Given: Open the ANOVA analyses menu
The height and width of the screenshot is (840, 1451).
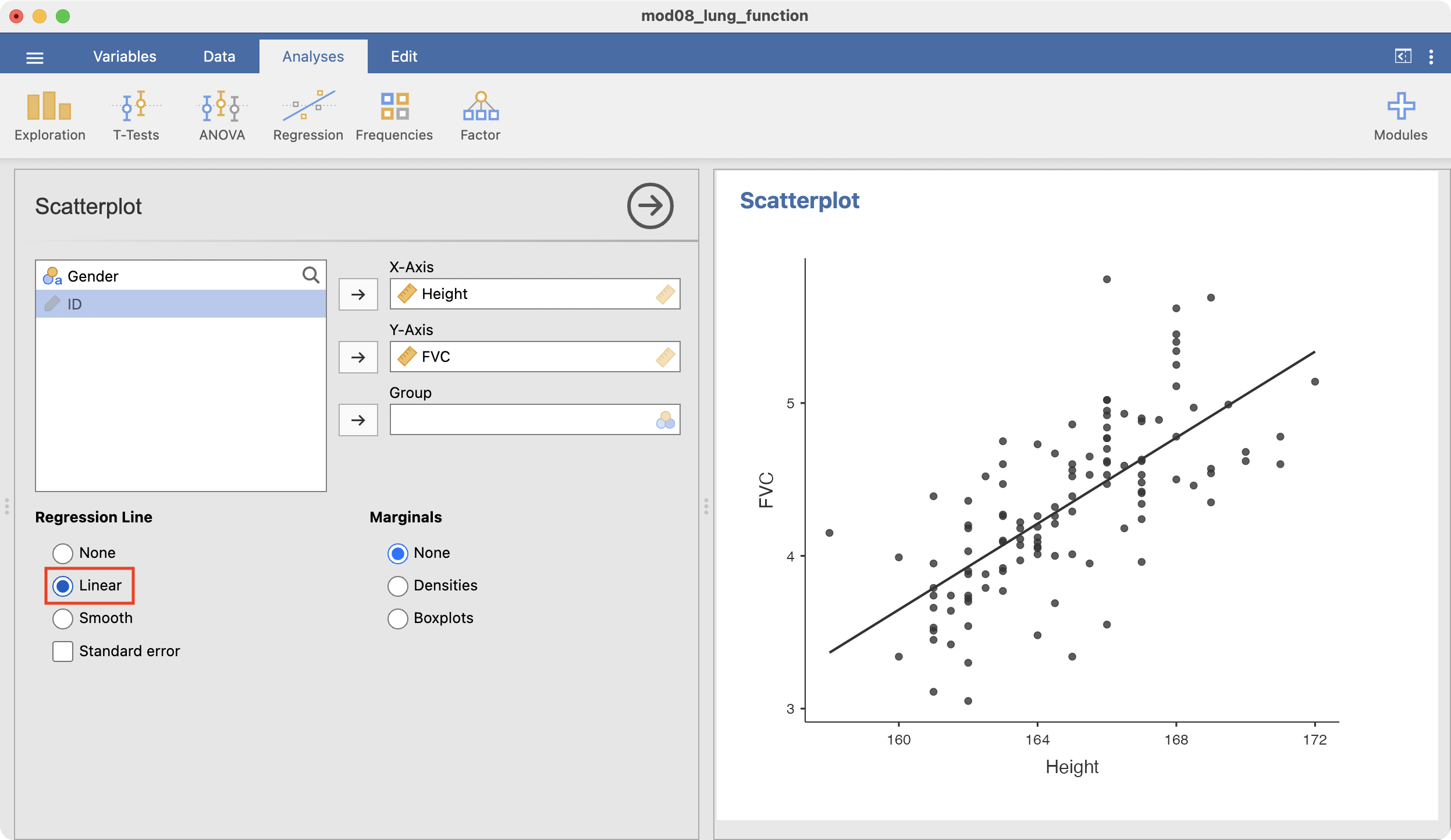Looking at the screenshot, I should point(222,116).
